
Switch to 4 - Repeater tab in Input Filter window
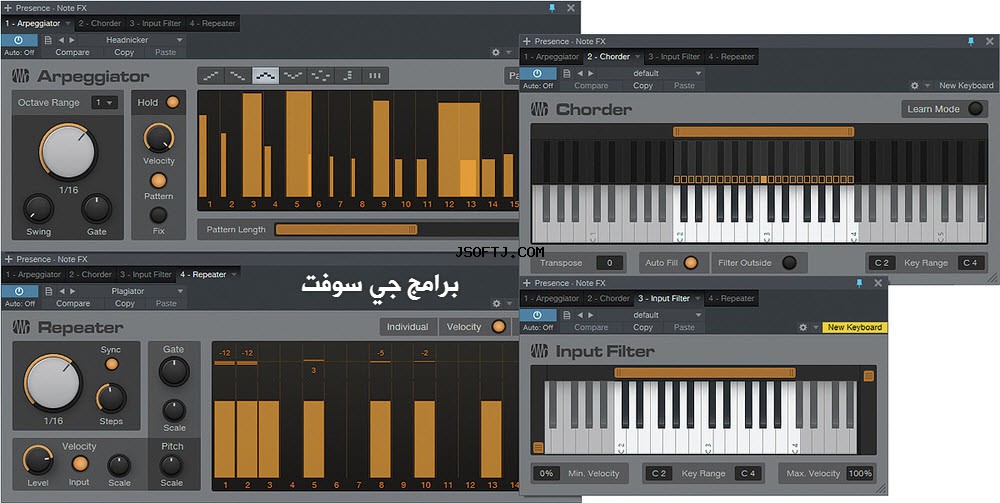point(731,298)
